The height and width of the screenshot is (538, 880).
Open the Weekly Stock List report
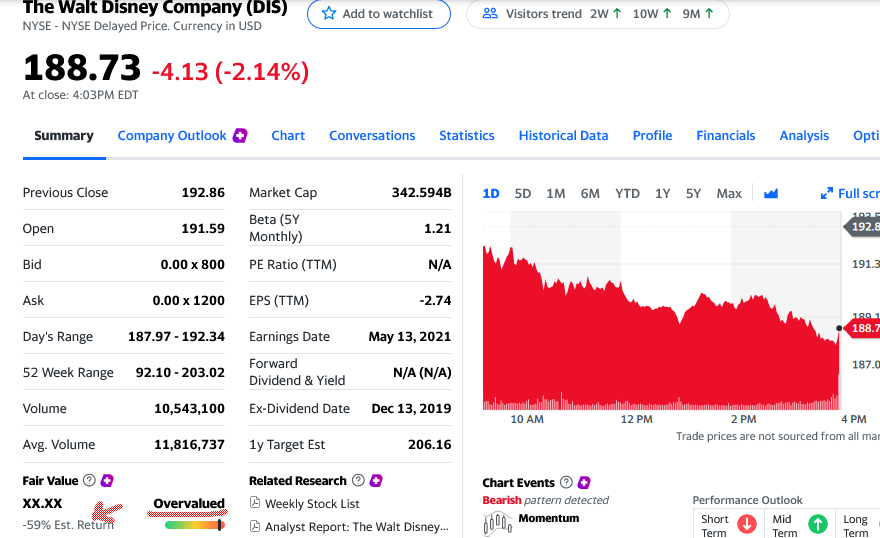click(312, 504)
